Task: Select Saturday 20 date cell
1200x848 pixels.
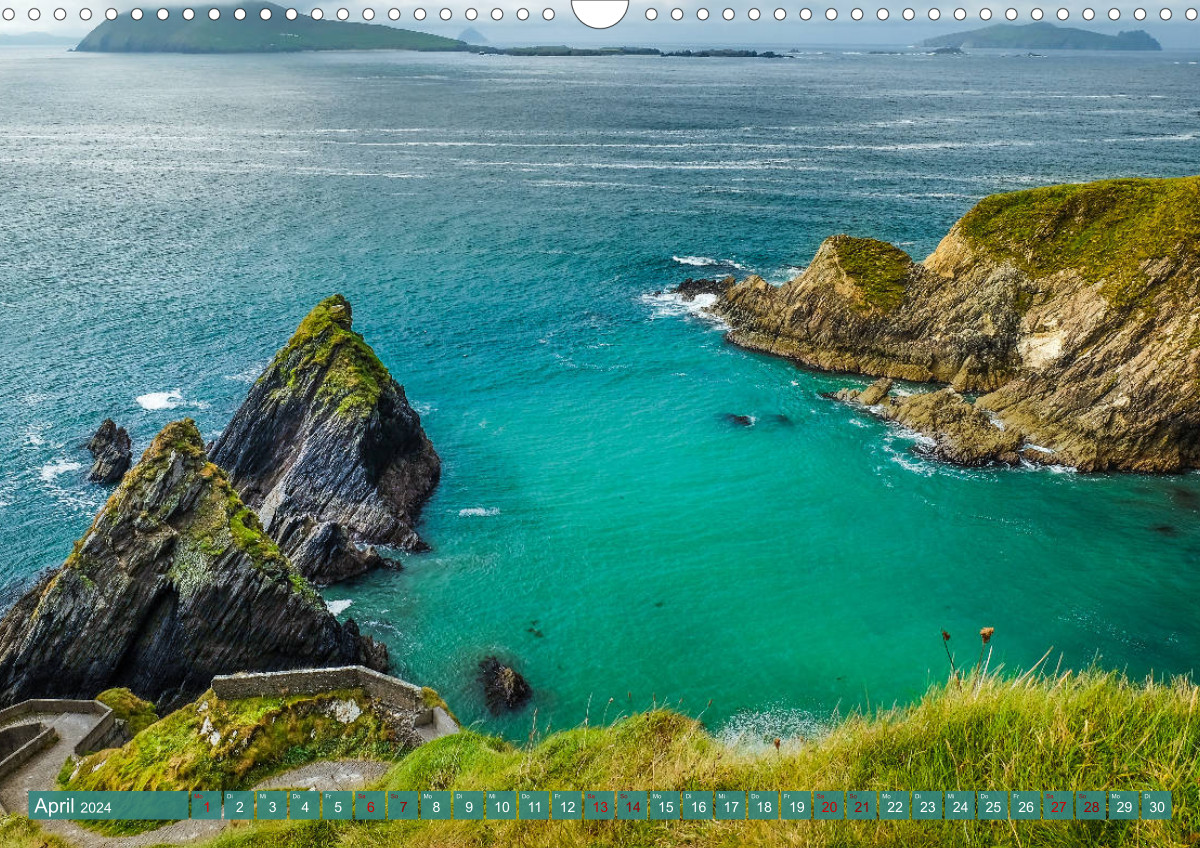Action: point(828,806)
